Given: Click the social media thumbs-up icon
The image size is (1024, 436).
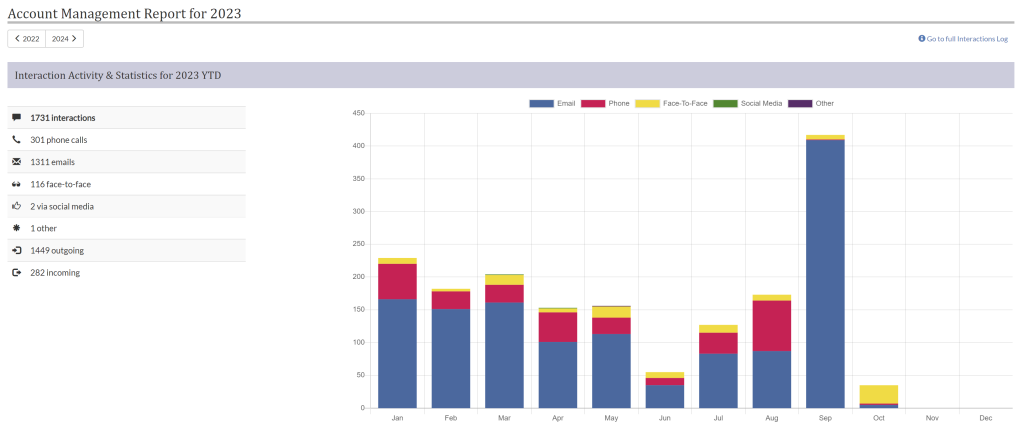Looking at the screenshot, I should 16,206.
